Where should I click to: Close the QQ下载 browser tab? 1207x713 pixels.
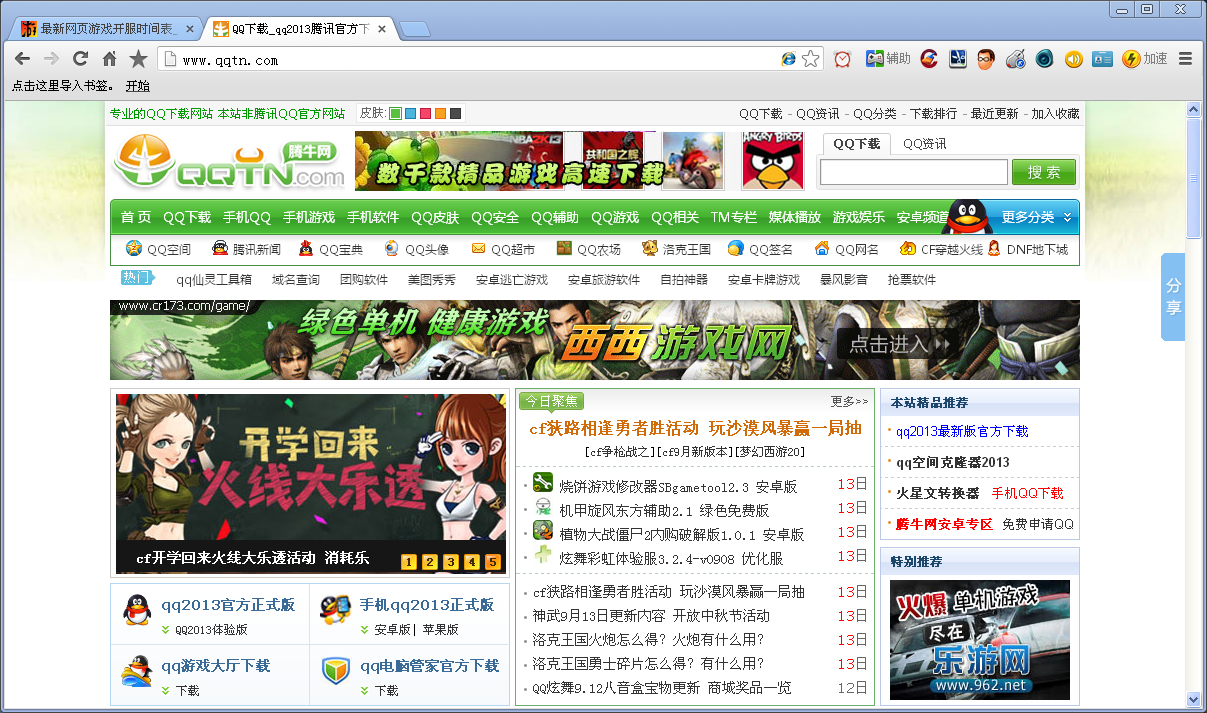coord(382,29)
